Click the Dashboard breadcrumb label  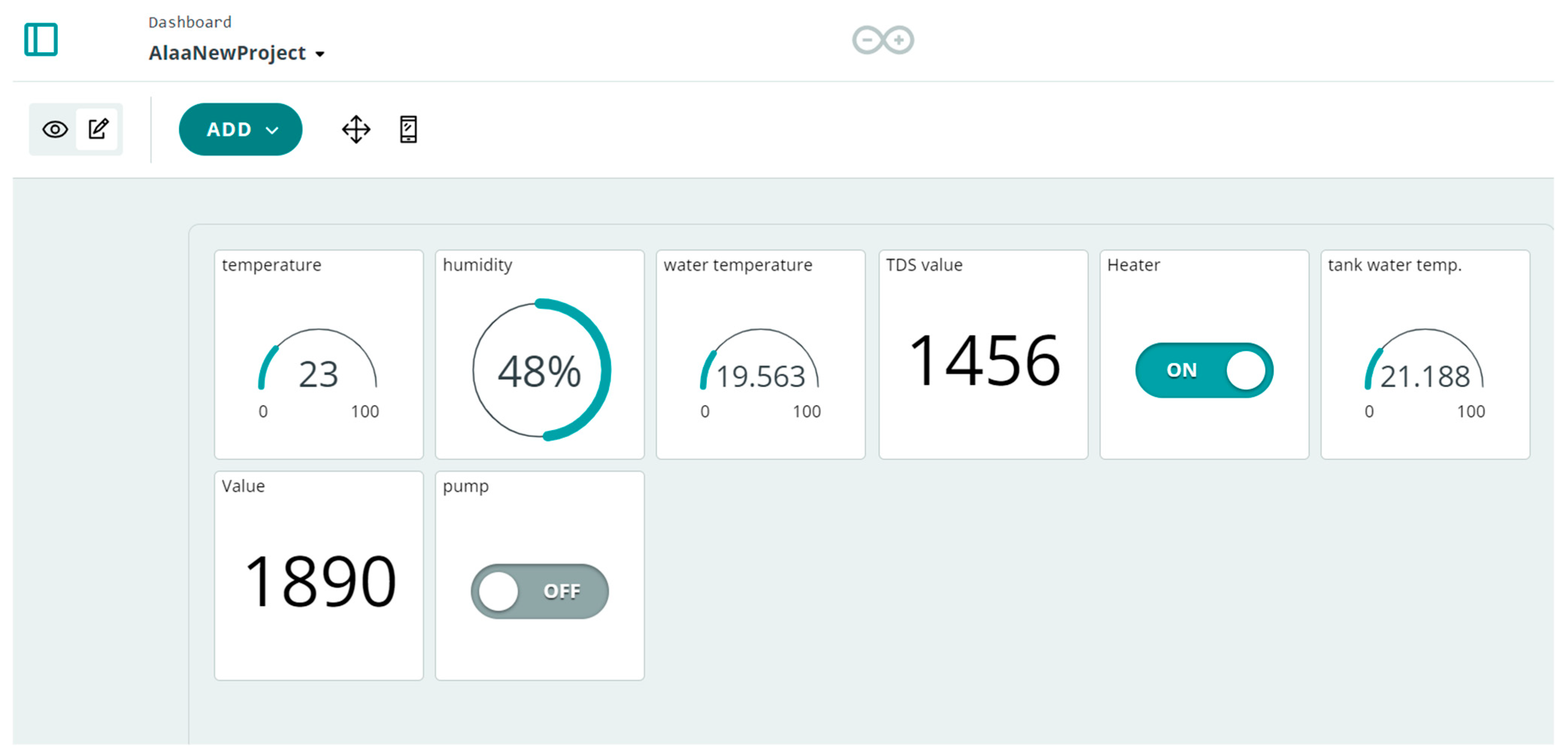pyautogui.click(x=190, y=23)
